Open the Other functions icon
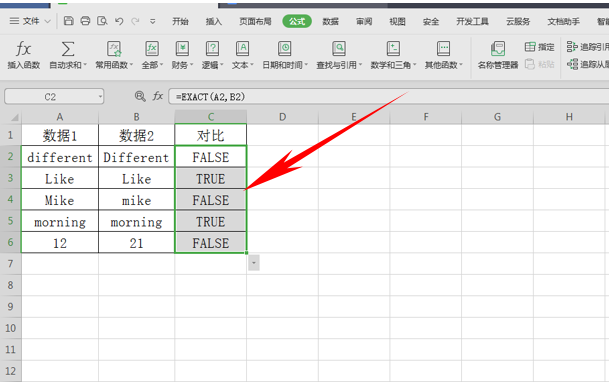 (443, 49)
